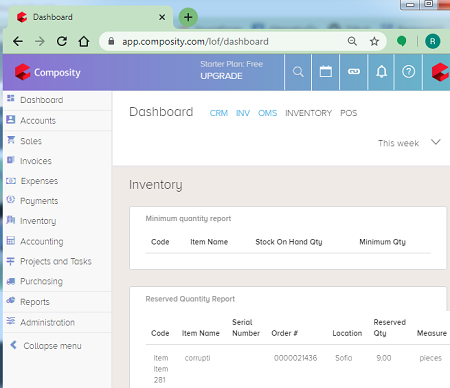Image resolution: width=450 pixels, height=388 pixels.
Task: Click the Administration sliders icon in sidebar
Action: [11, 321]
